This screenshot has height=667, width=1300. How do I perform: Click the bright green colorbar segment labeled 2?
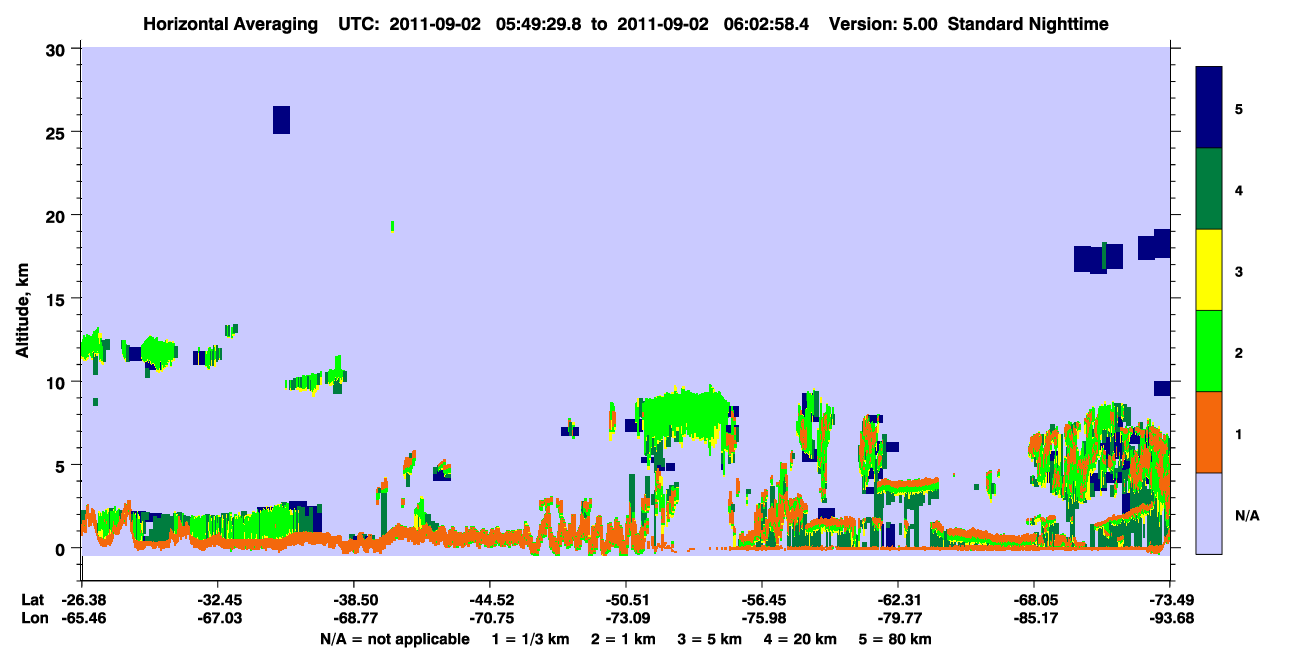(x=1209, y=351)
